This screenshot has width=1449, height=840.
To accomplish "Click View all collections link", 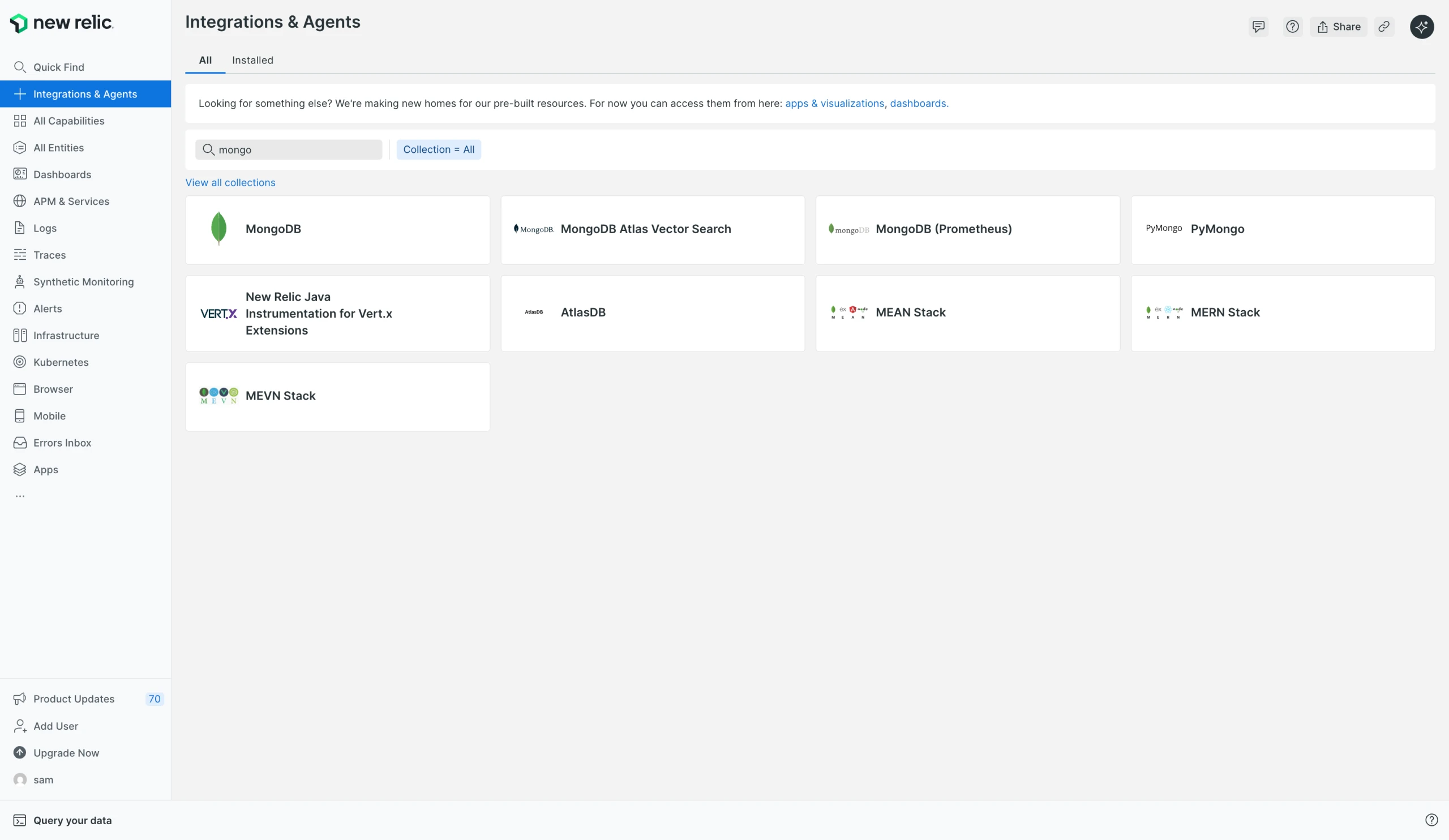I will click(230, 182).
